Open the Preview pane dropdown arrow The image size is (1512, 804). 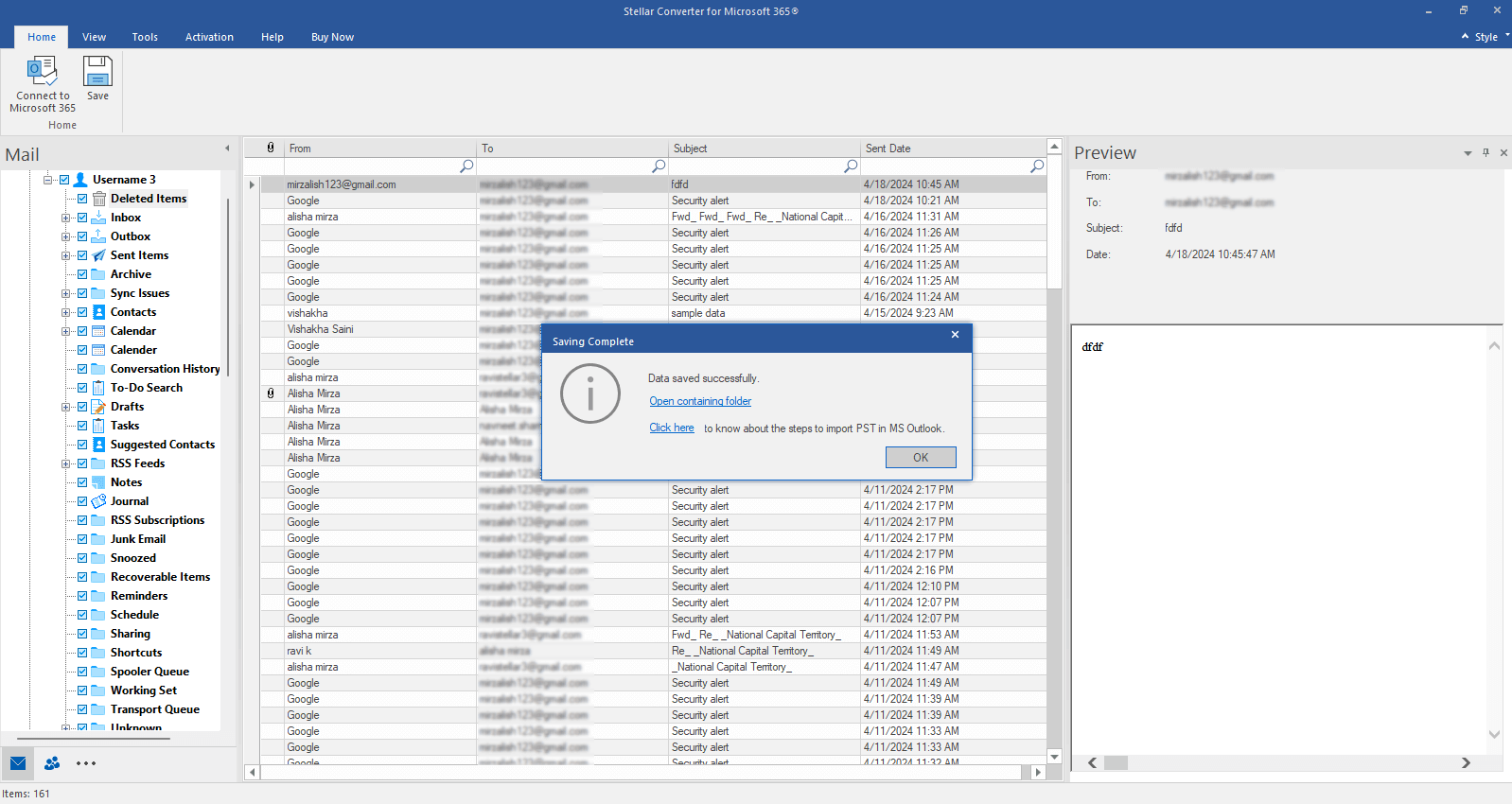[x=1468, y=153]
